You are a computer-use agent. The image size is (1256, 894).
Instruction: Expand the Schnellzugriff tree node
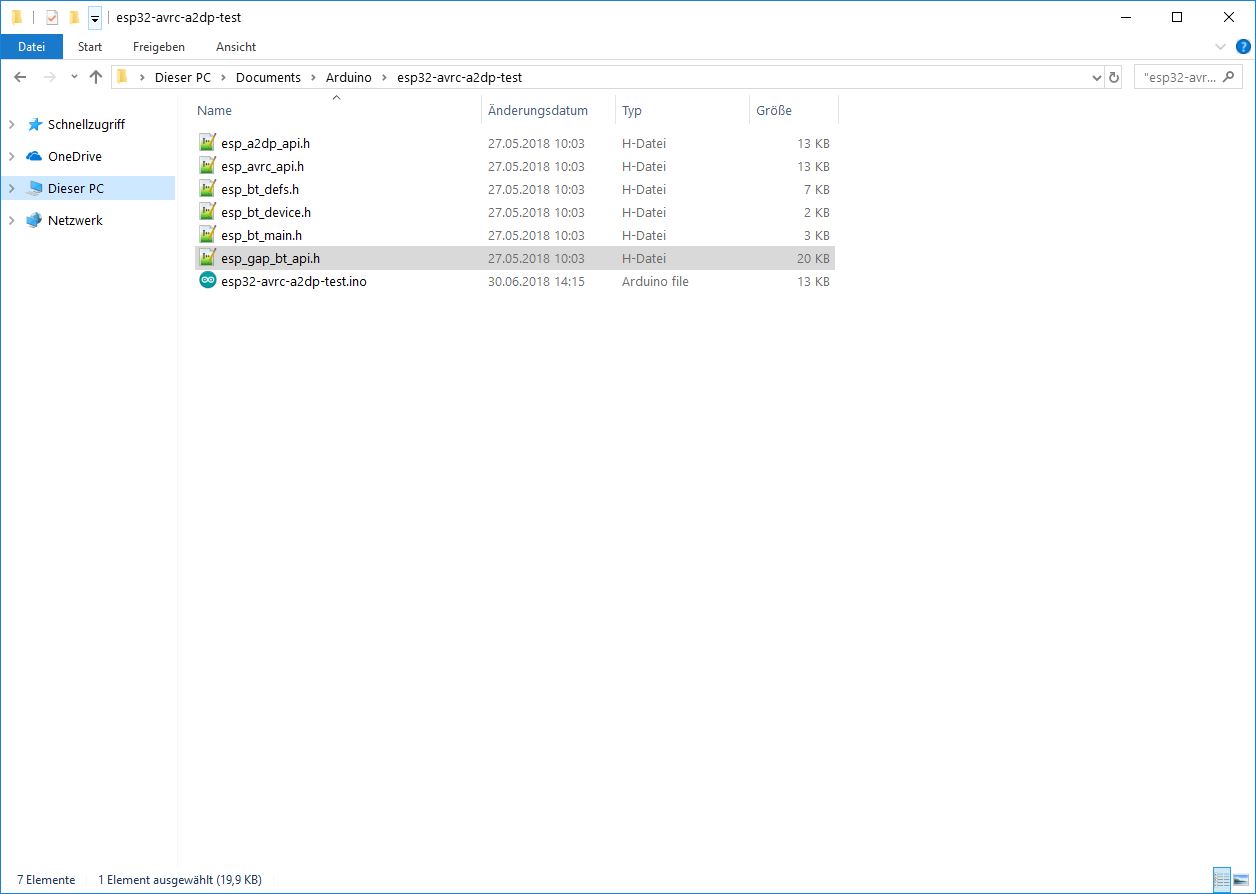[x=12, y=125]
